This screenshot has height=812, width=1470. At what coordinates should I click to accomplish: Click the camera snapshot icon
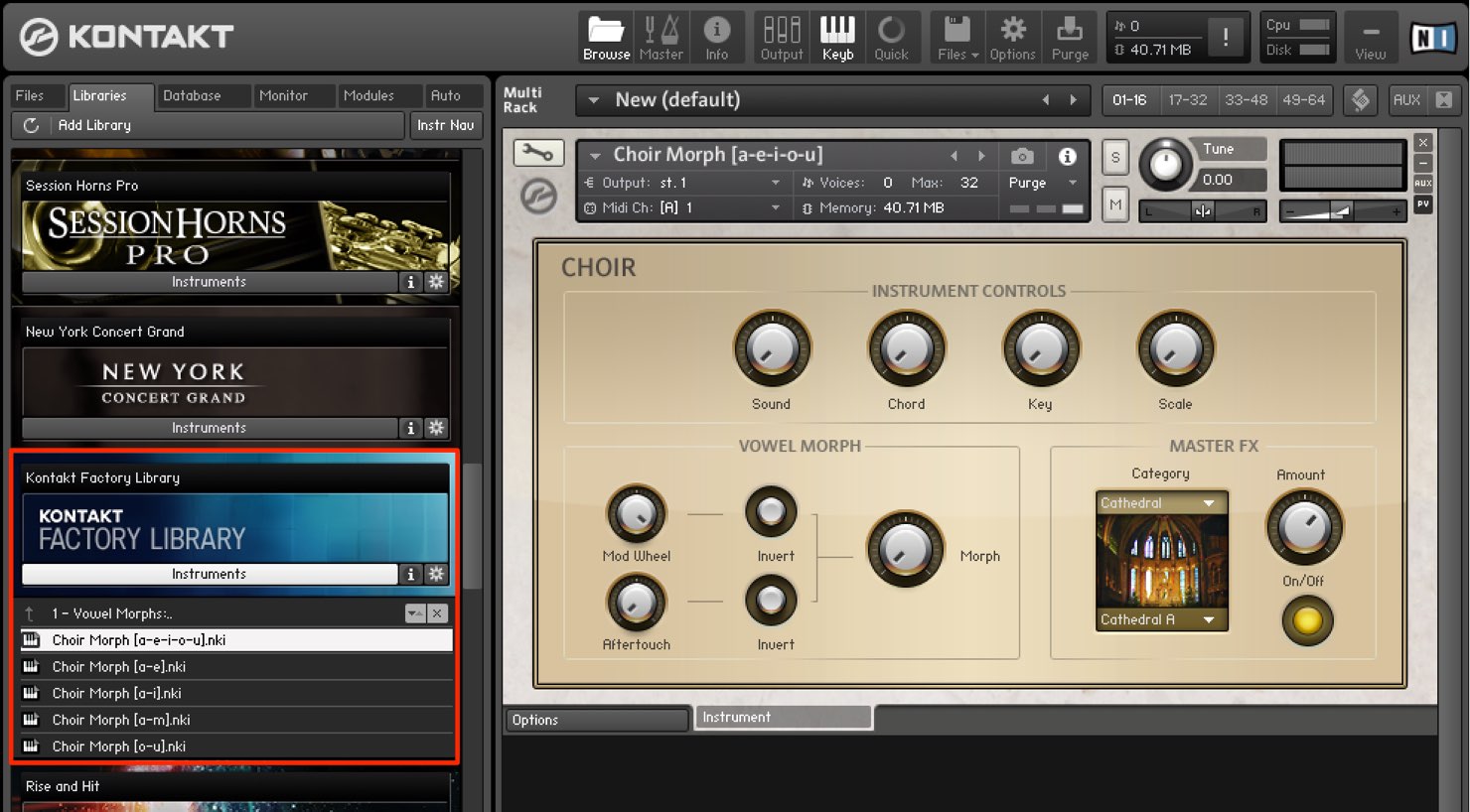[x=1022, y=156]
